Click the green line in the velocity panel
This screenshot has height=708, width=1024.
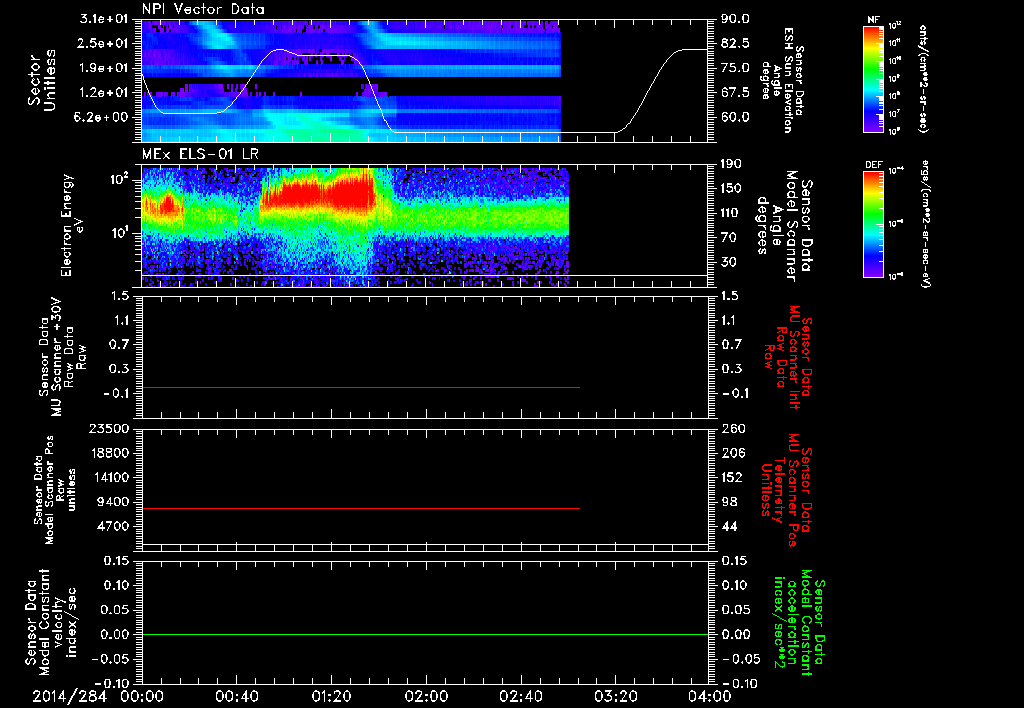point(425,634)
